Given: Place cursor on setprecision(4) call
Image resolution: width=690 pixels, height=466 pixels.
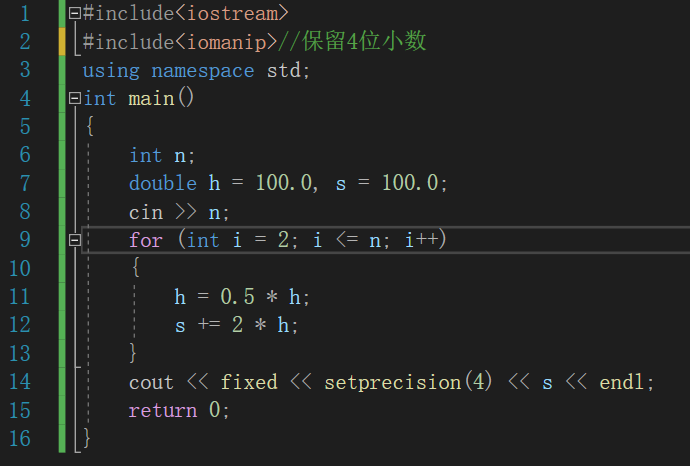Looking at the screenshot, I should (398, 383).
